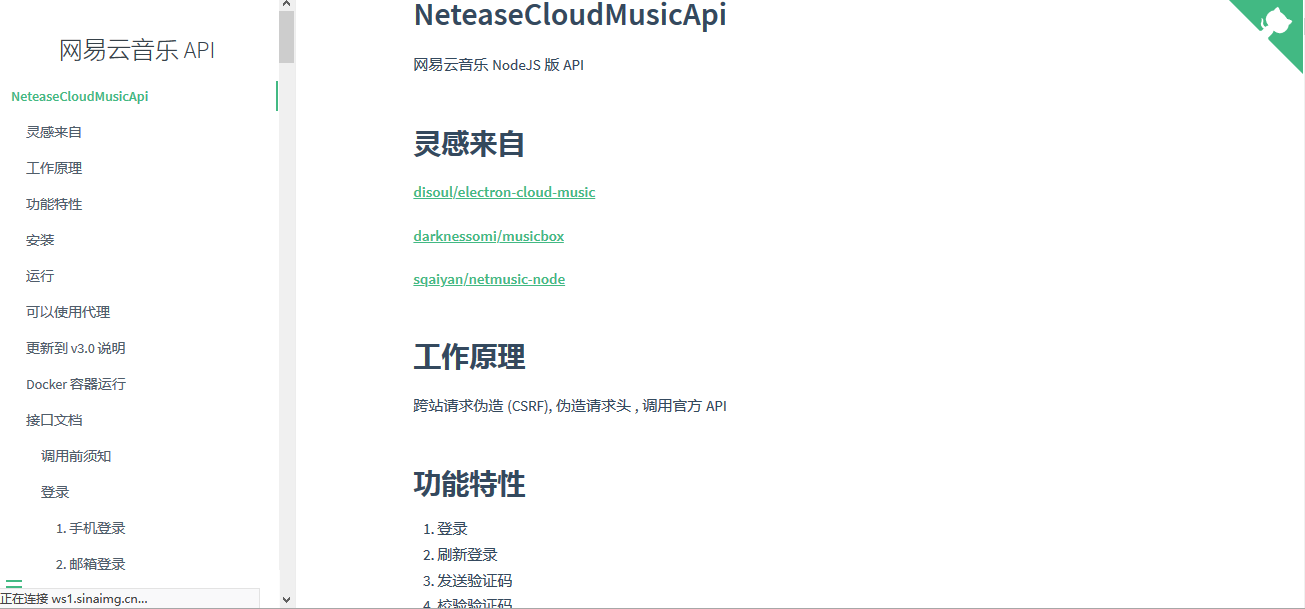The width and height of the screenshot is (1305, 609).
Task: Click the NeteaseCloudMusicApi main heading
Action: [570, 16]
